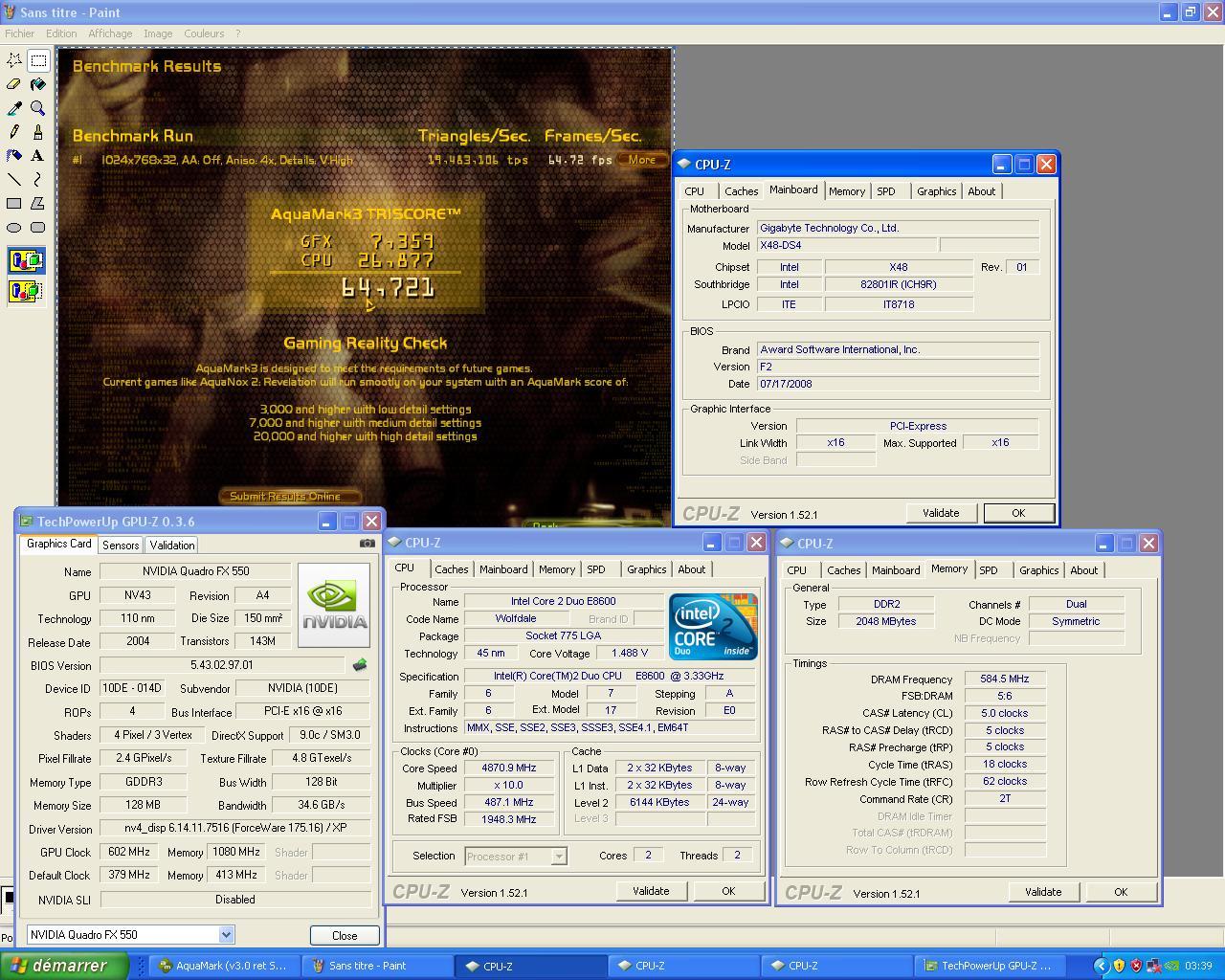Click the Close button in GPU-Z
Screen dimensions: 1225x980
click(345, 936)
